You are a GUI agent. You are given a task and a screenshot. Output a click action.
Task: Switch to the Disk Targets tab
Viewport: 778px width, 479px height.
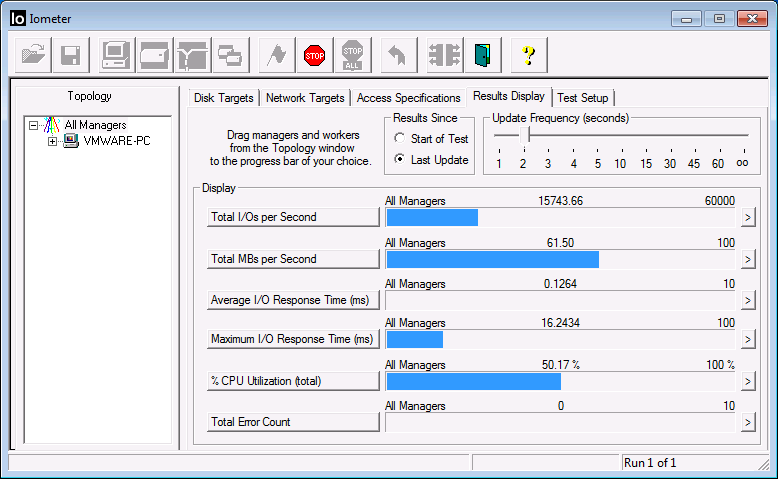pyautogui.click(x=224, y=98)
